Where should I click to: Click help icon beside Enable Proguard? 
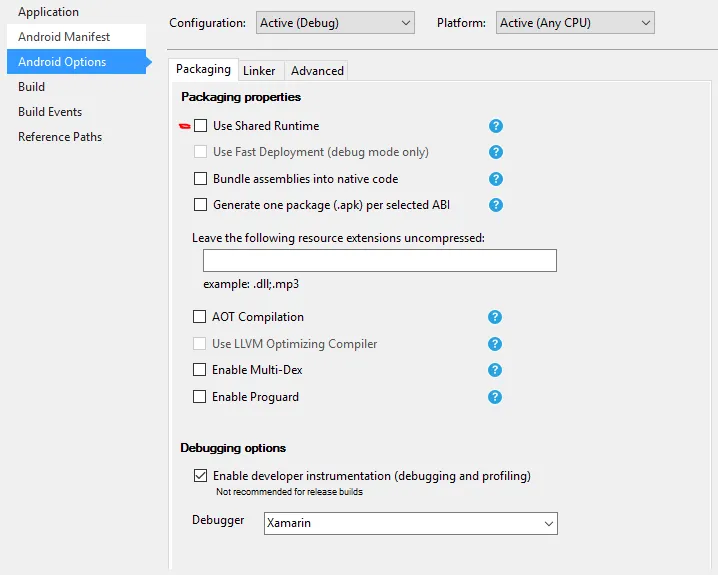pyautogui.click(x=494, y=397)
